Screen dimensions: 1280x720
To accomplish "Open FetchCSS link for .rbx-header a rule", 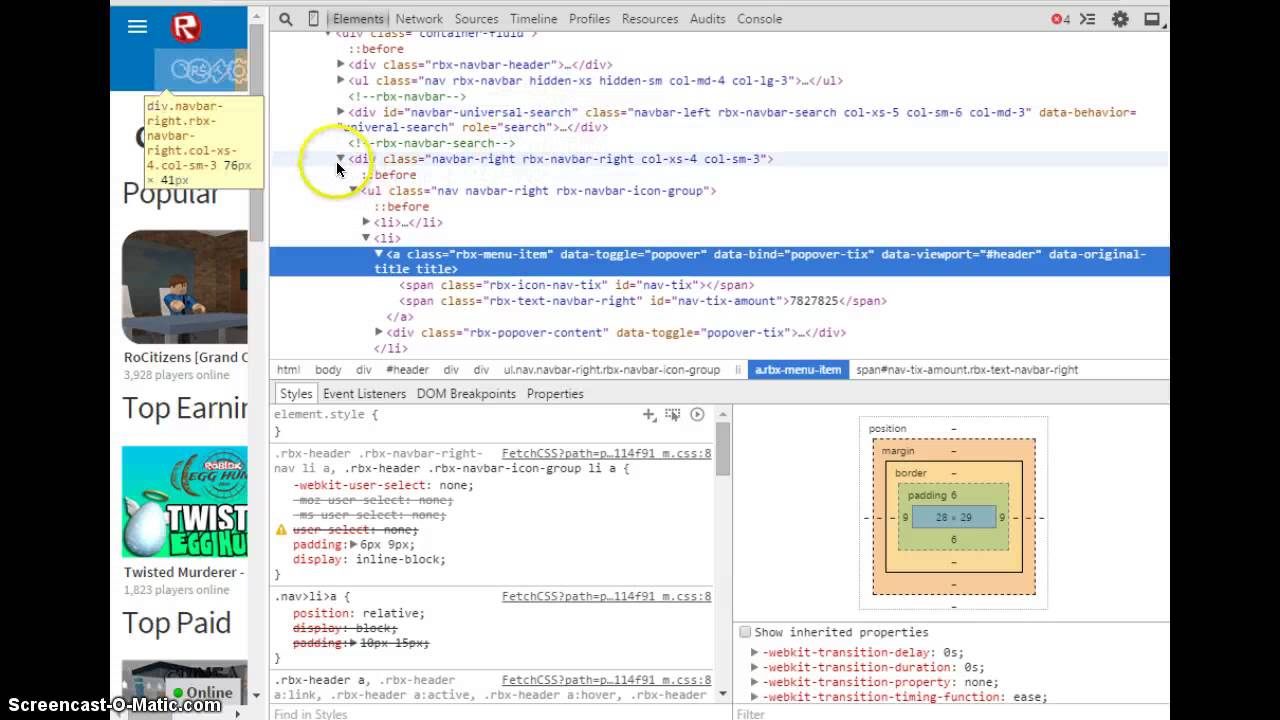I will click(606, 680).
